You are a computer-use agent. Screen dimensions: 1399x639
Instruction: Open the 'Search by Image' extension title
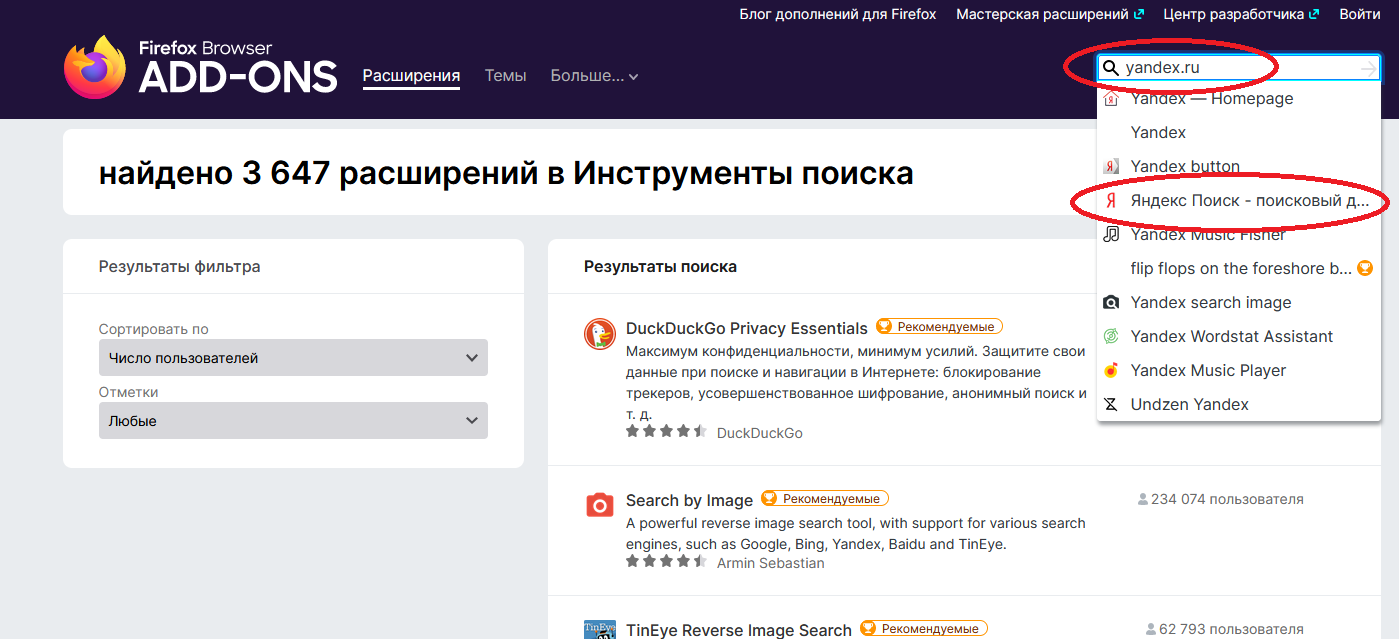point(689,500)
